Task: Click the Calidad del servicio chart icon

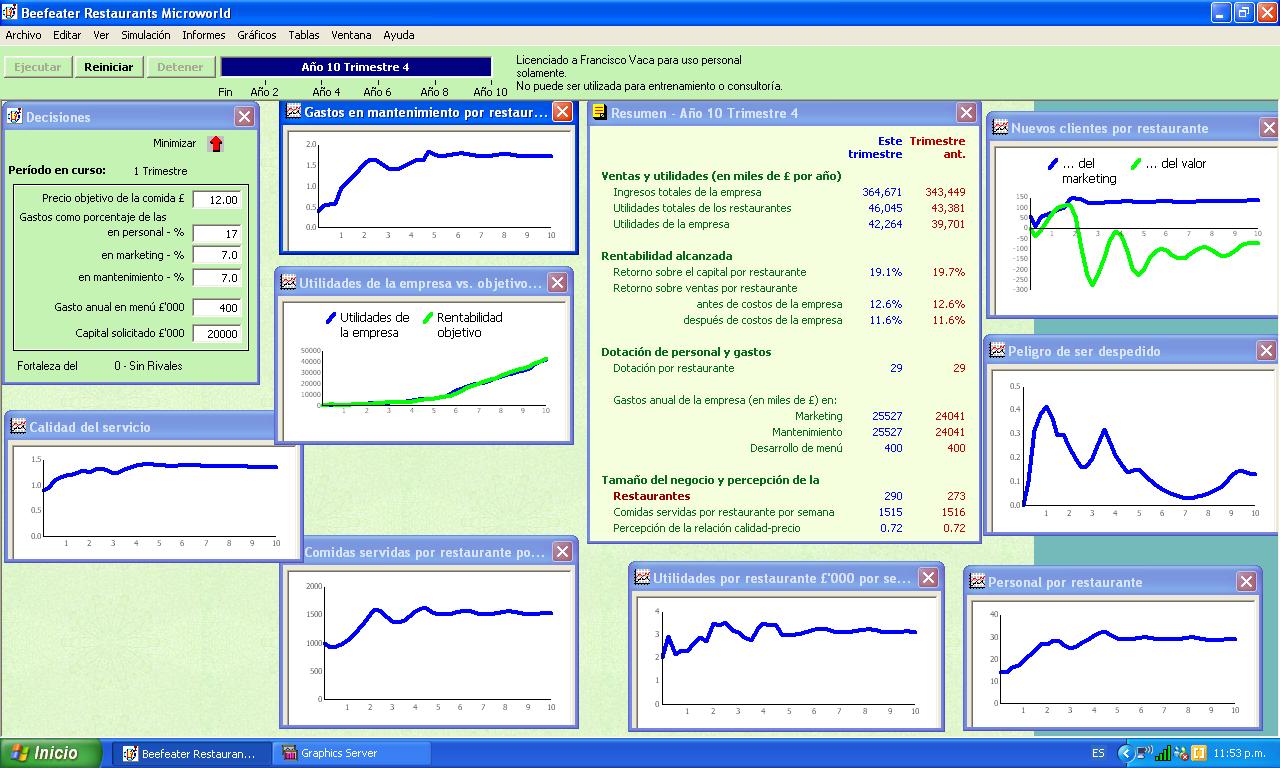Action: tap(18, 427)
